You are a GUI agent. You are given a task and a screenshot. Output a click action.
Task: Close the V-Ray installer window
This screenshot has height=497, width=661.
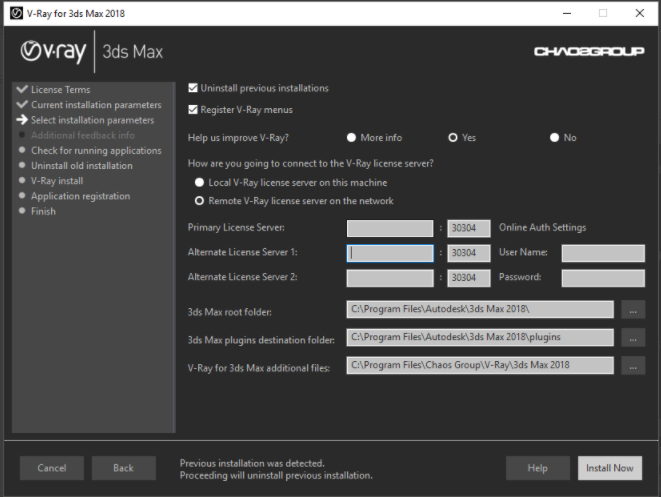click(x=640, y=13)
